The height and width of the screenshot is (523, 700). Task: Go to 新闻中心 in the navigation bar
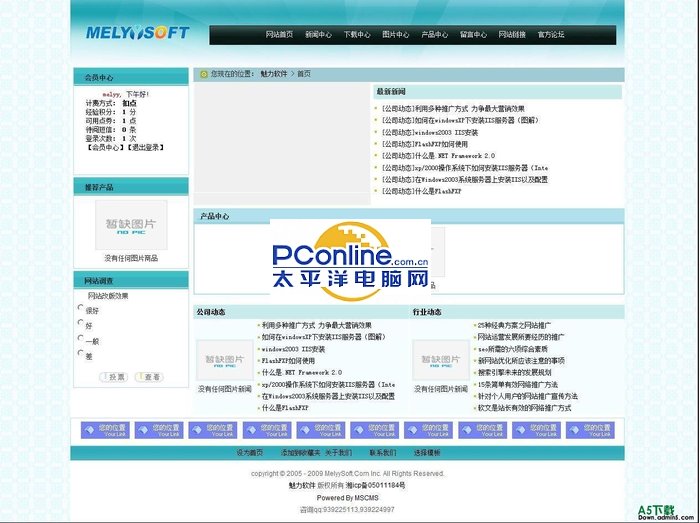(x=318, y=34)
